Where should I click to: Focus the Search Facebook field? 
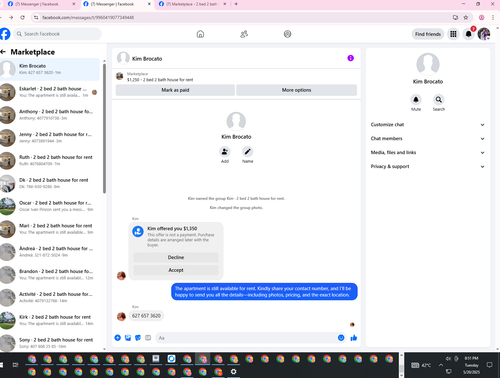click(57, 34)
